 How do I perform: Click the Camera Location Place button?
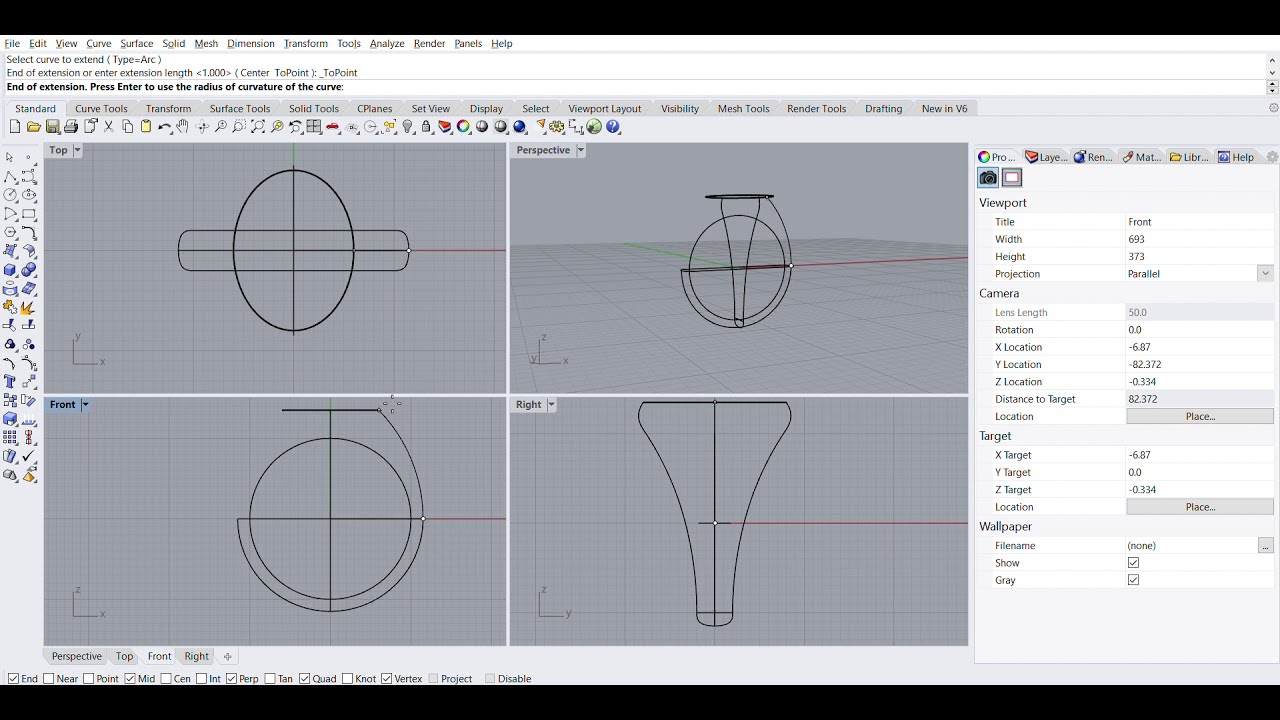pos(1200,416)
